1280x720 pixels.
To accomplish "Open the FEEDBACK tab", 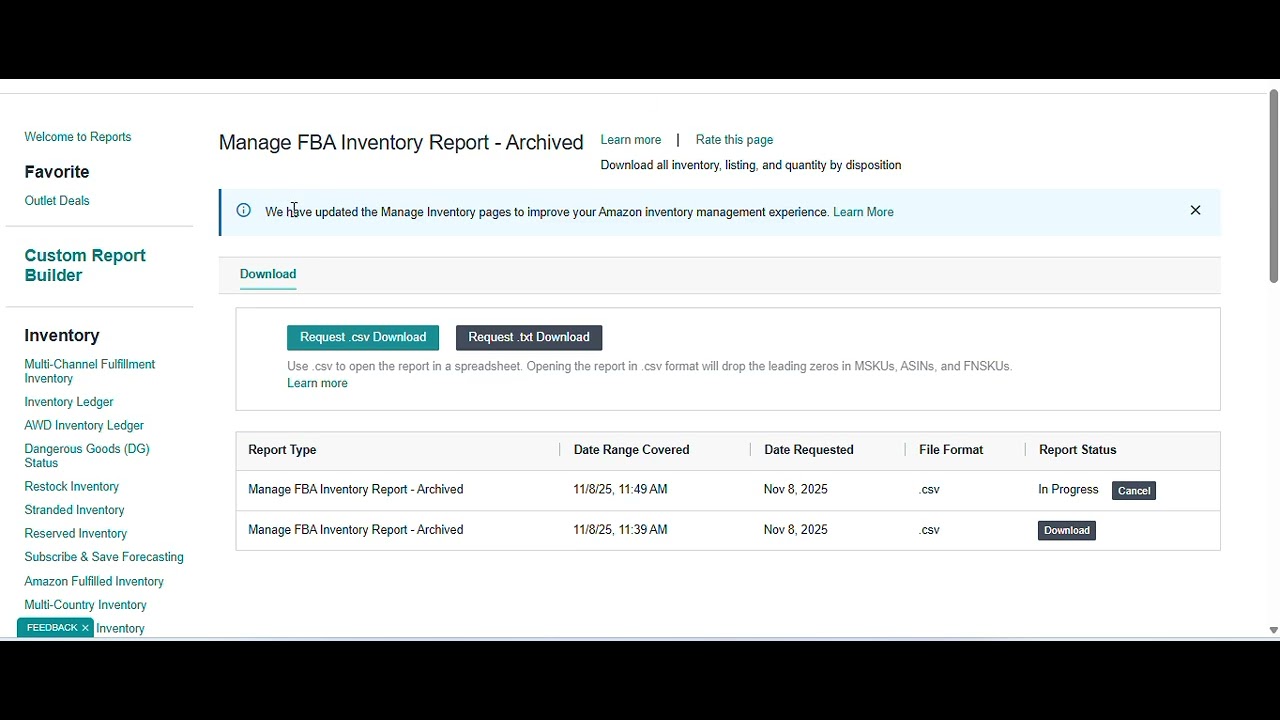I will pos(52,628).
